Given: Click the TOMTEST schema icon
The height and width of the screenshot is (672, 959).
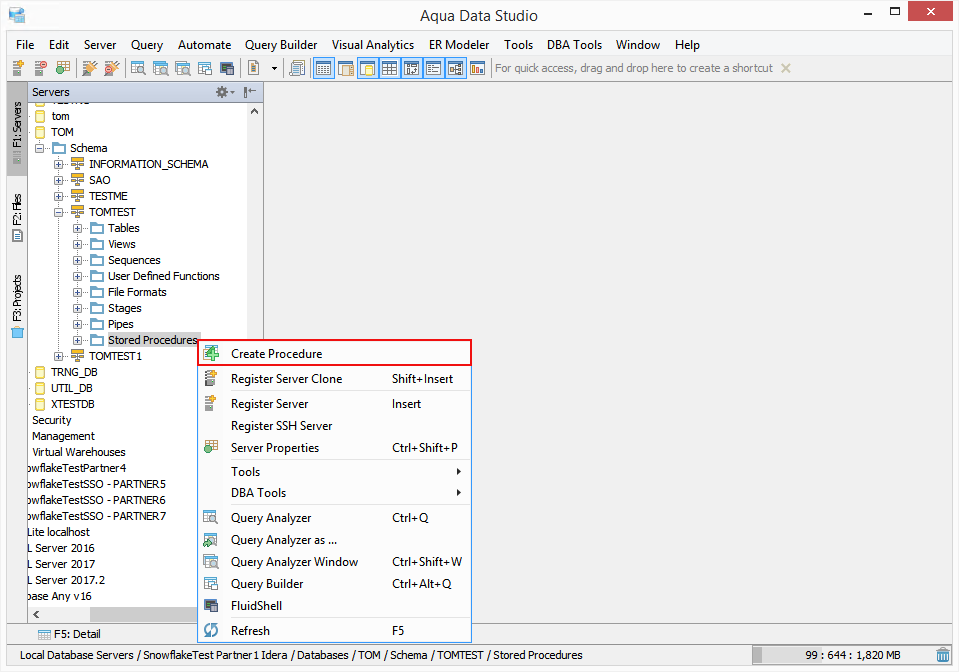Looking at the screenshot, I should [x=78, y=212].
